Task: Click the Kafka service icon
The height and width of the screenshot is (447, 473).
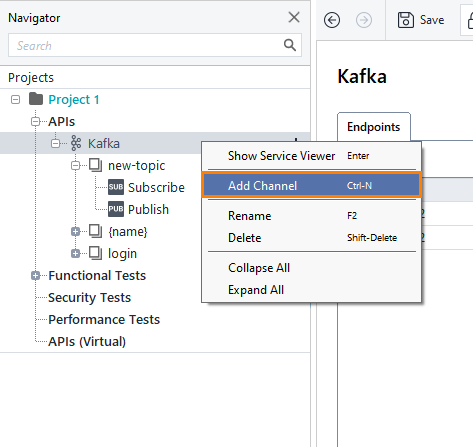Action: tap(76, 143)
